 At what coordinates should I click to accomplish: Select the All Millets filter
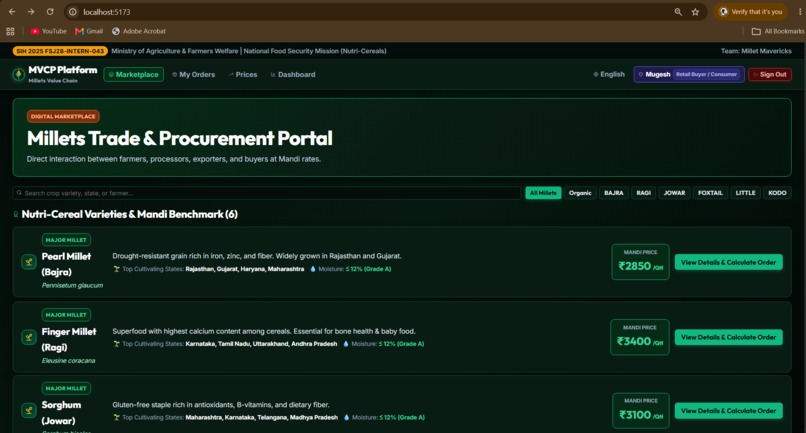point(543,193)
